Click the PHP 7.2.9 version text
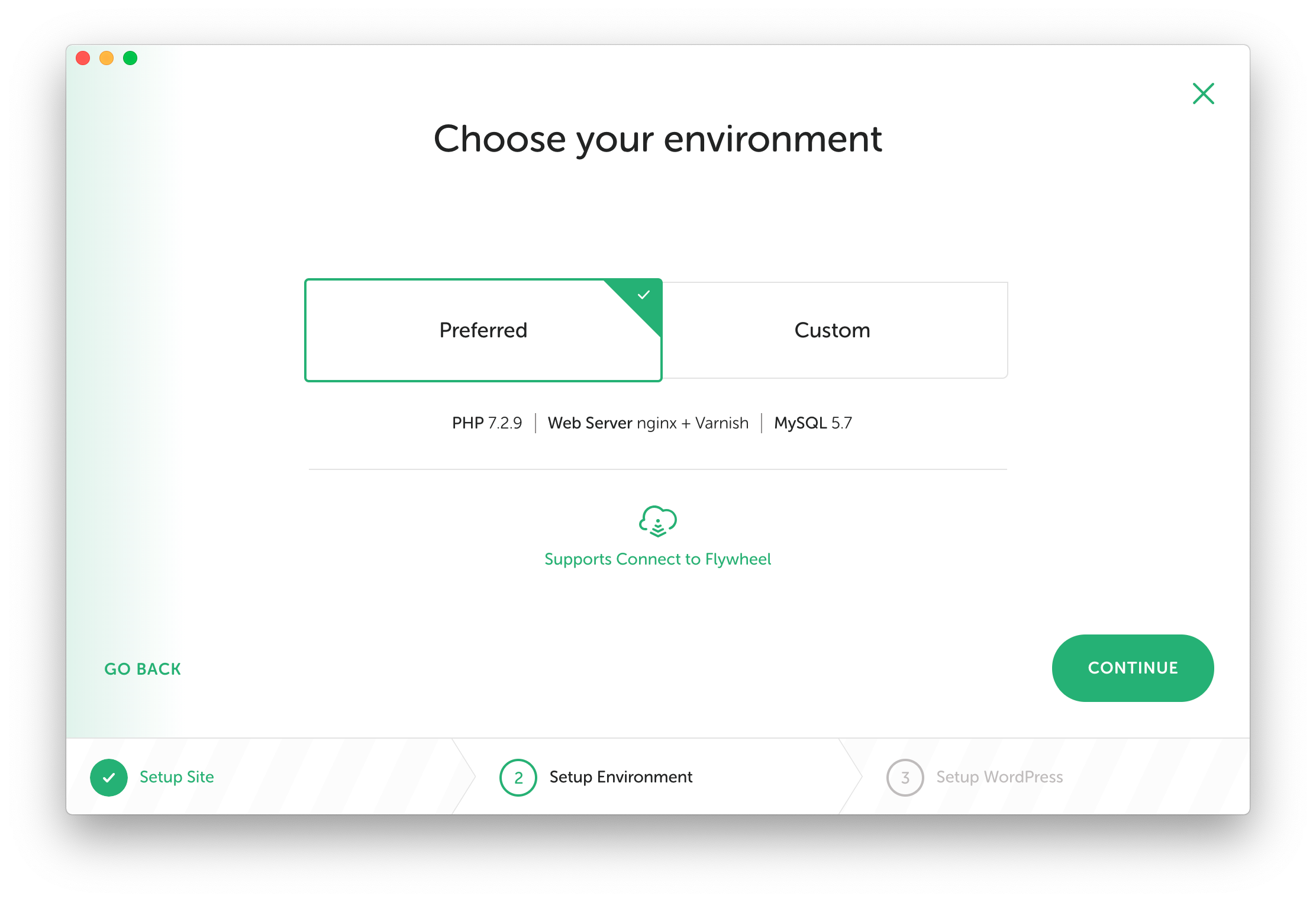 [x=487, y=423]
